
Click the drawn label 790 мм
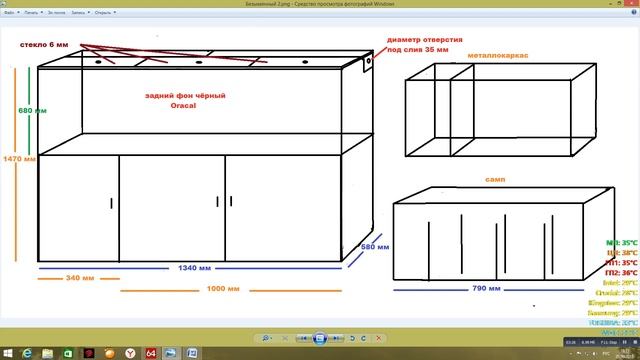click(486, 288)
